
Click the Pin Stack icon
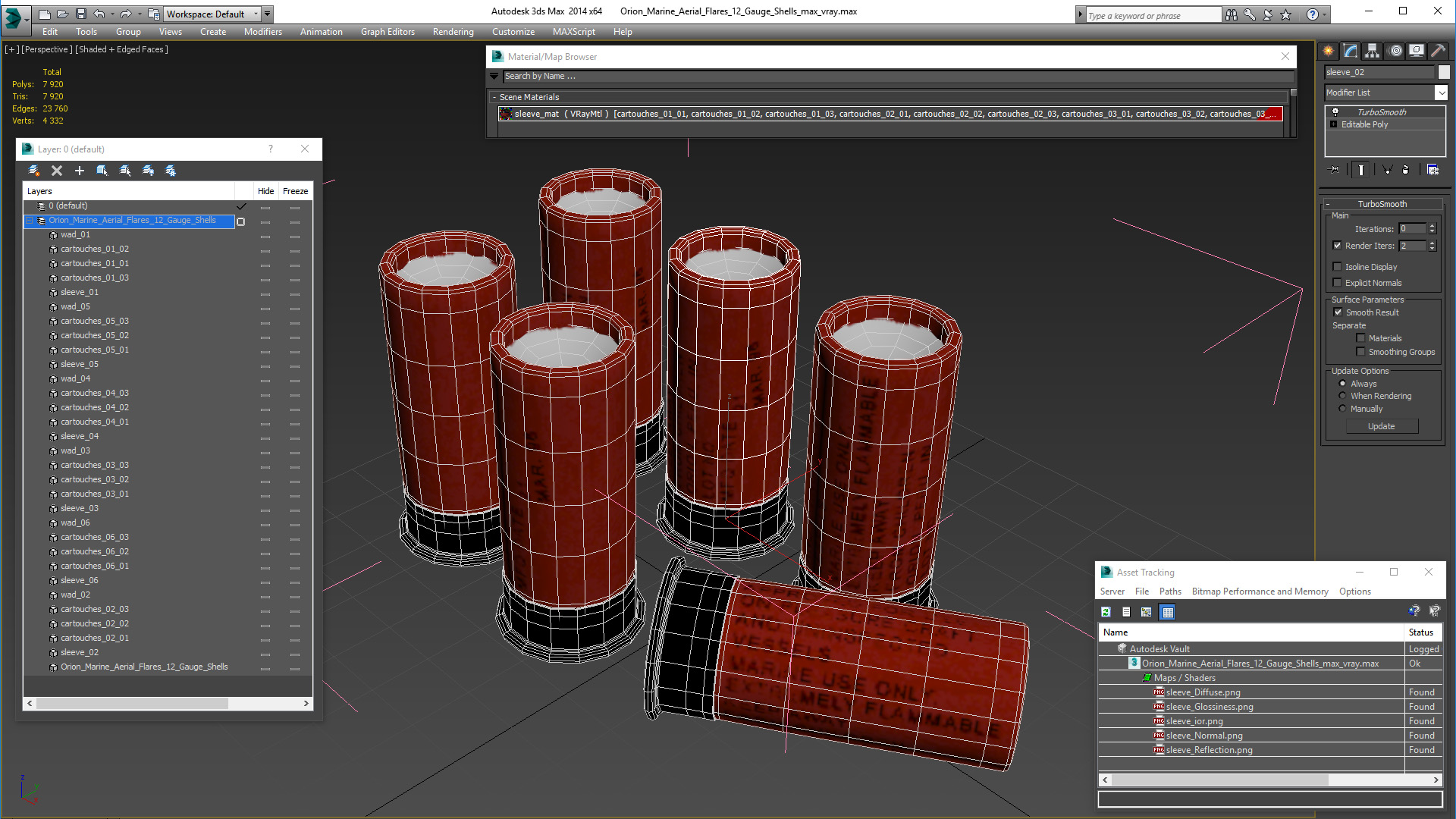[x=1335, y=170]
